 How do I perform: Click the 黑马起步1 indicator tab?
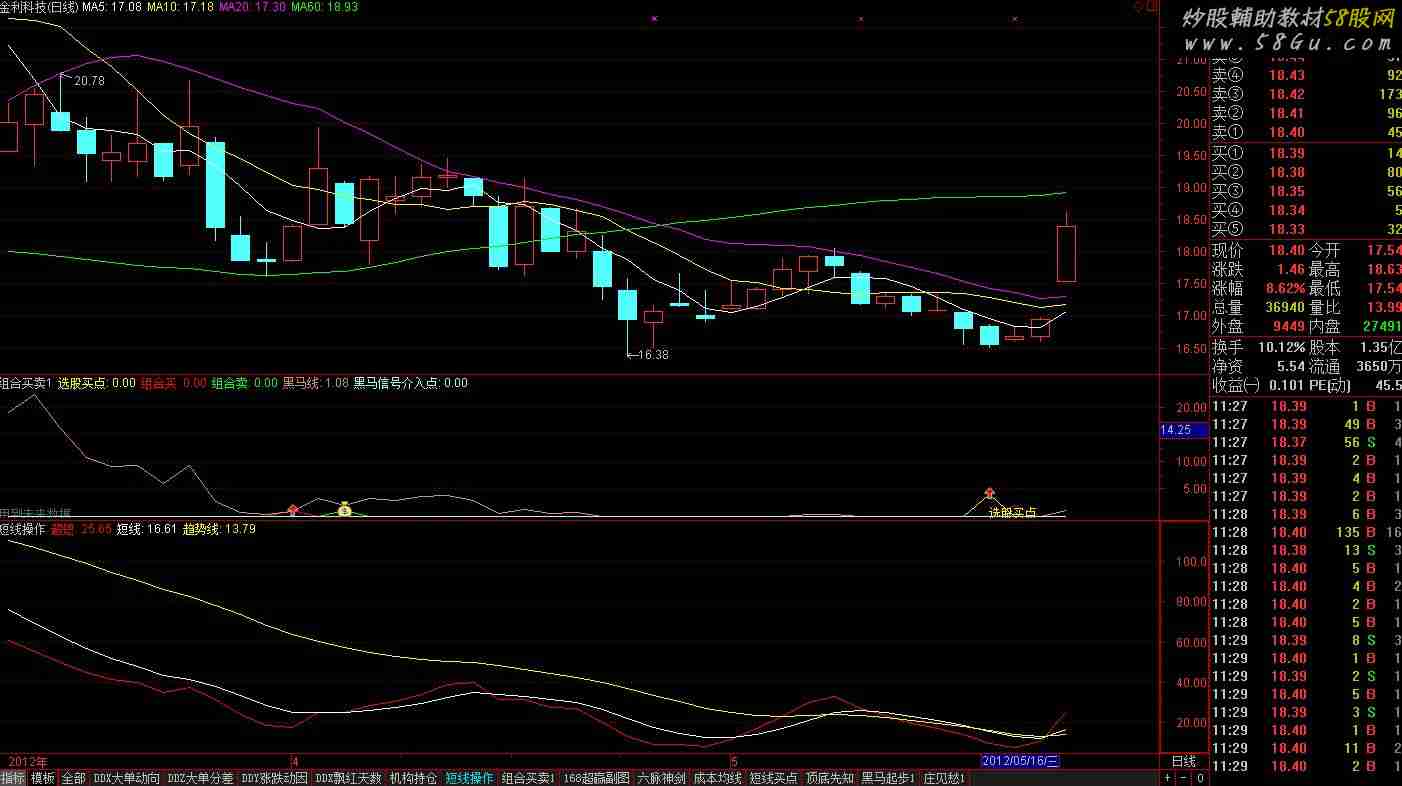tap(888, 778)
